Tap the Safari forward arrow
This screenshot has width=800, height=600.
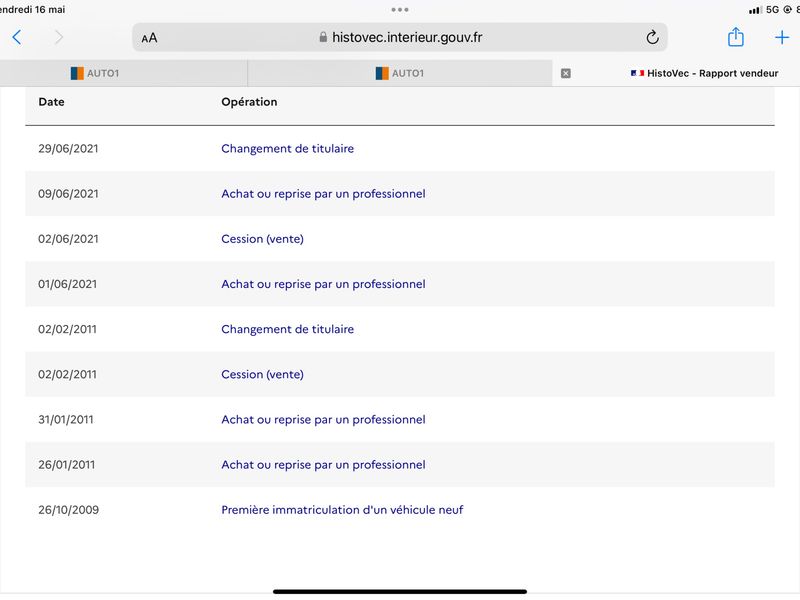pos(59,37)
